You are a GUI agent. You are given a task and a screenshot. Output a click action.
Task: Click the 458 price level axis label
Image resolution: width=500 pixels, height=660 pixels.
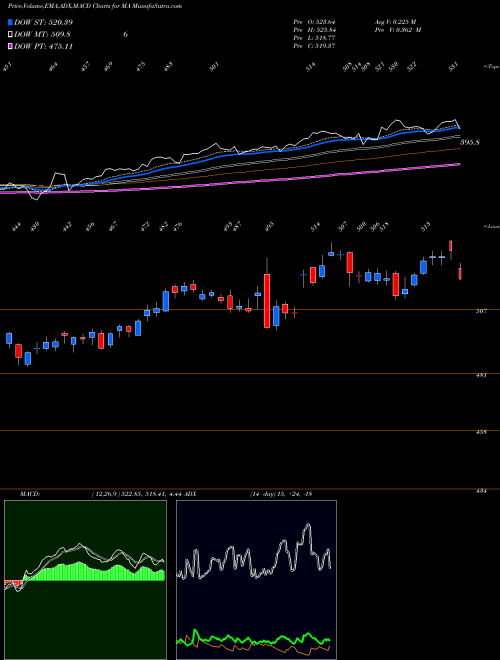pos(482,432)
